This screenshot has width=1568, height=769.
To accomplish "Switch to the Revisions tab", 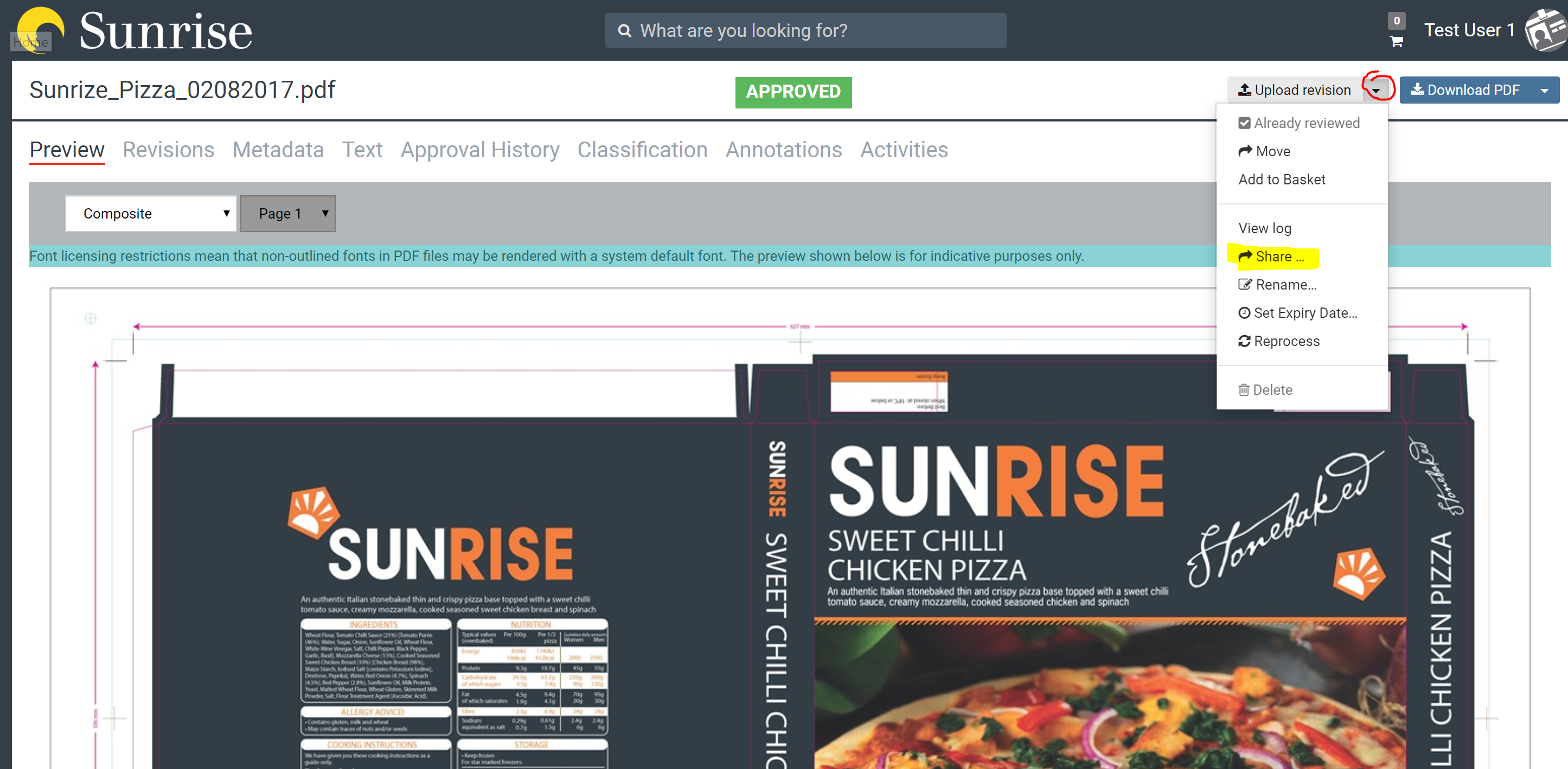I will 168,150.
